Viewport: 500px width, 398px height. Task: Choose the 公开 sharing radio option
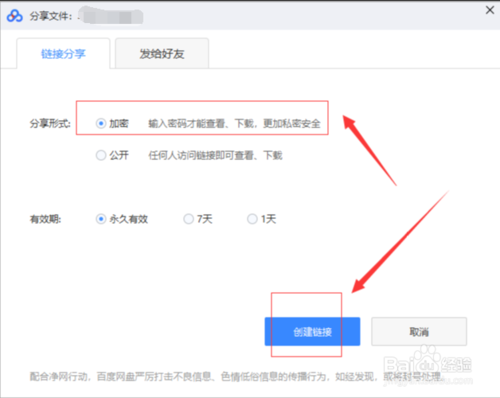point(101,155)
